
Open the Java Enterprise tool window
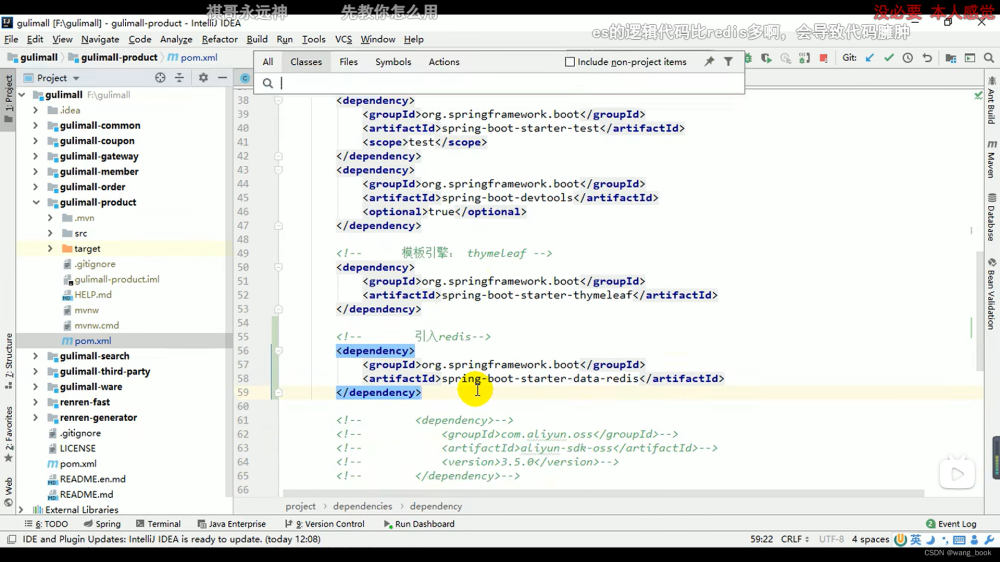click(x=232, y=524)
